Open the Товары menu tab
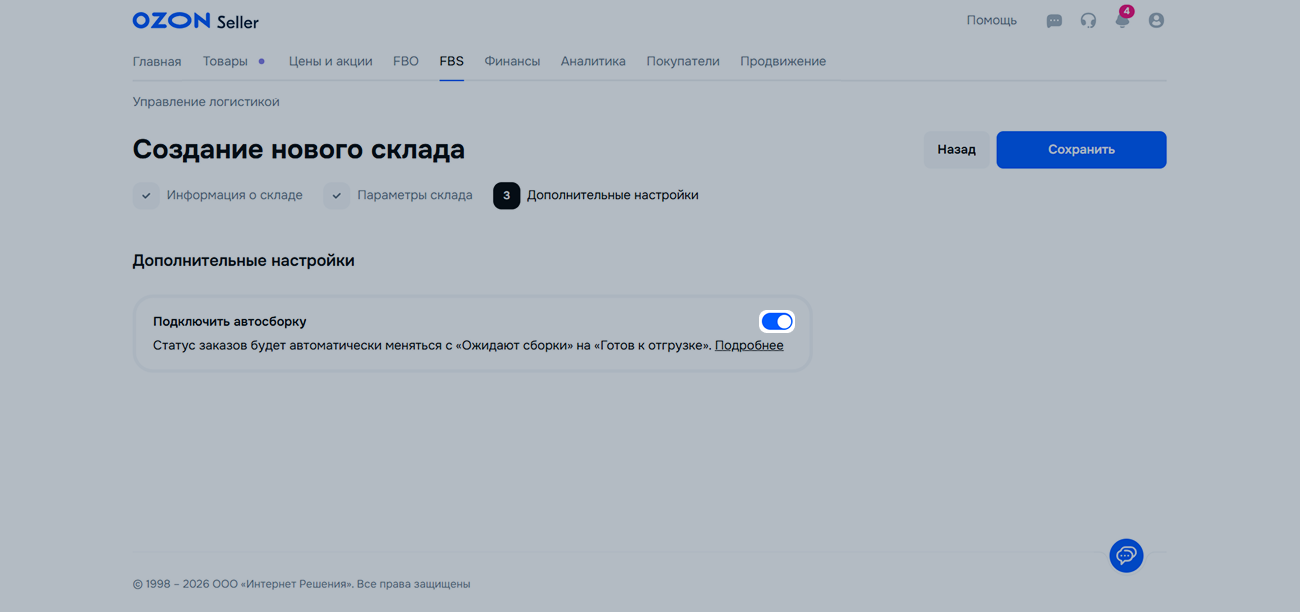1300x612 pixels. (225, 62)
